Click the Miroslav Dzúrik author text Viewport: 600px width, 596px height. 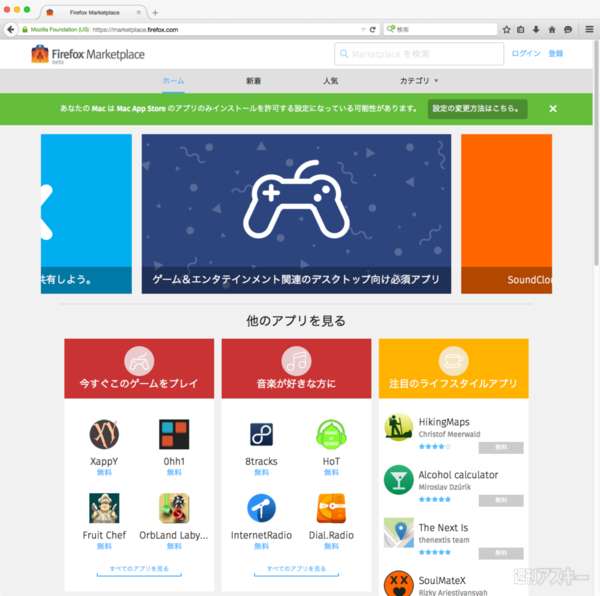pos(445,487)
